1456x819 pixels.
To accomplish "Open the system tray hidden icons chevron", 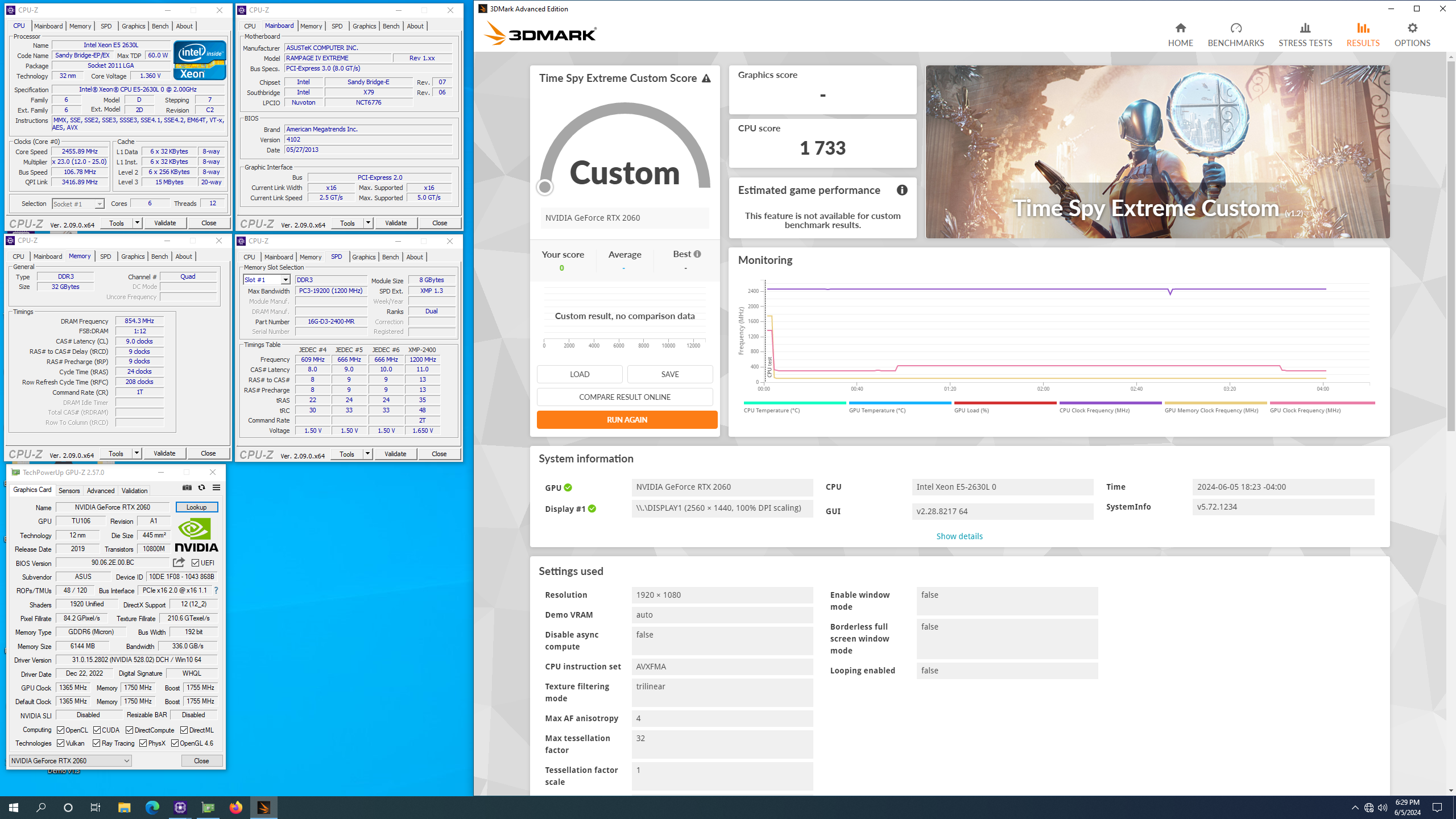I will (1355, 808).
